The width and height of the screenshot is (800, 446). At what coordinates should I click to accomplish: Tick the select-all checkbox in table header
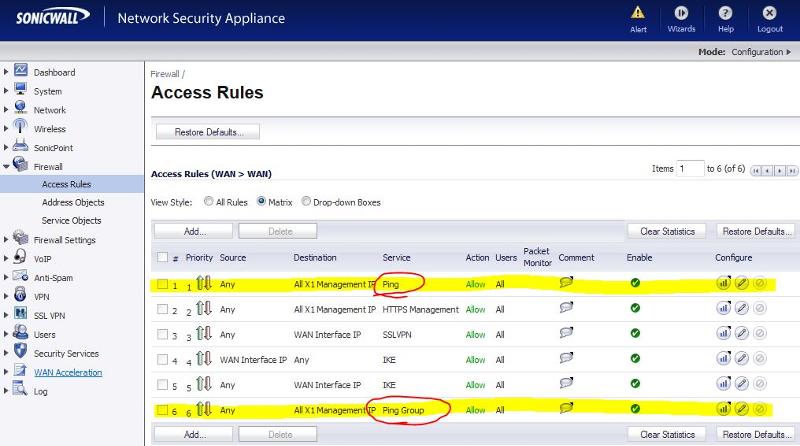(x=162, y=257)
